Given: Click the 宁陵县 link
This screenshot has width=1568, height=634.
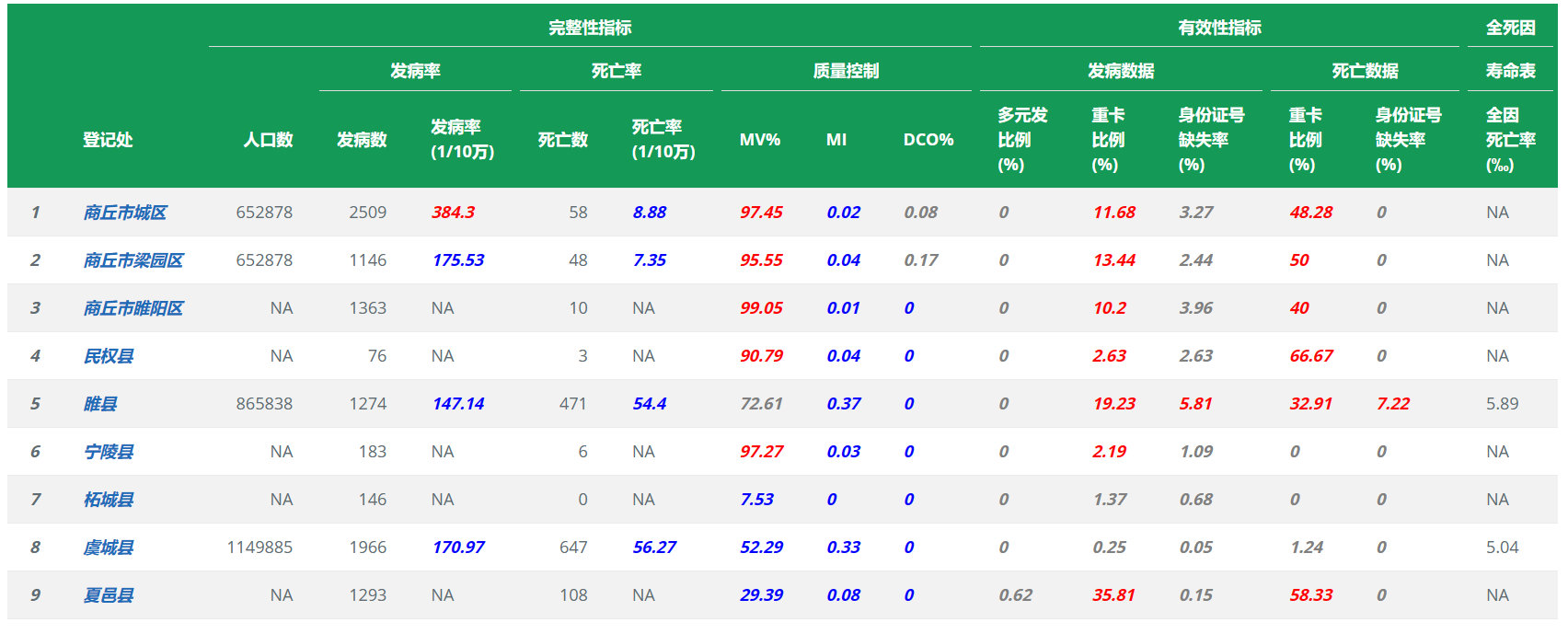Looking at the screenshot, I should tap(109, 452).
